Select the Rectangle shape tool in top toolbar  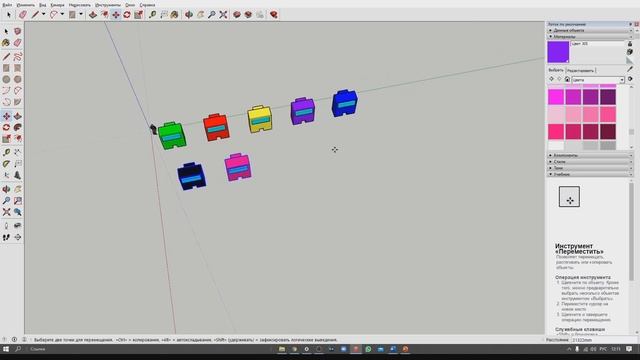pyautogui.click(x=72, y=15)
